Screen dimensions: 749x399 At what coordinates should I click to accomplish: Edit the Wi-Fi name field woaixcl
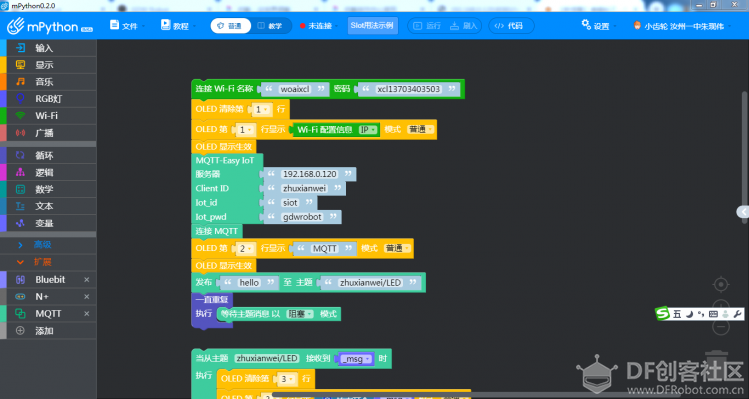(295, 89)
